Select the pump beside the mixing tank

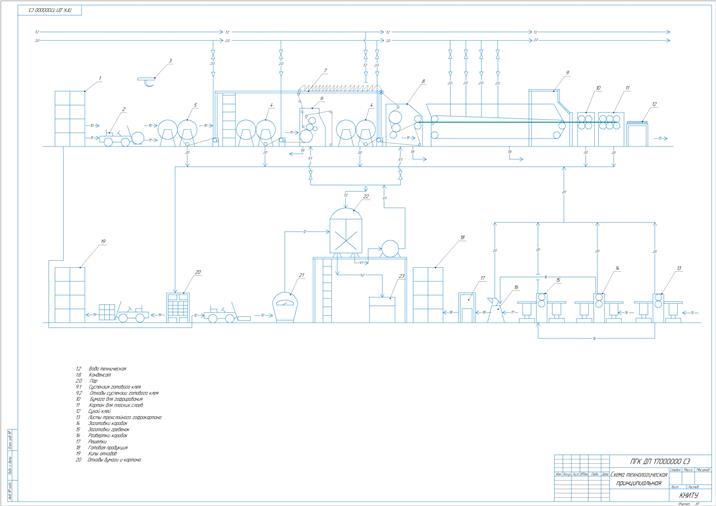[x=390, y=249]
